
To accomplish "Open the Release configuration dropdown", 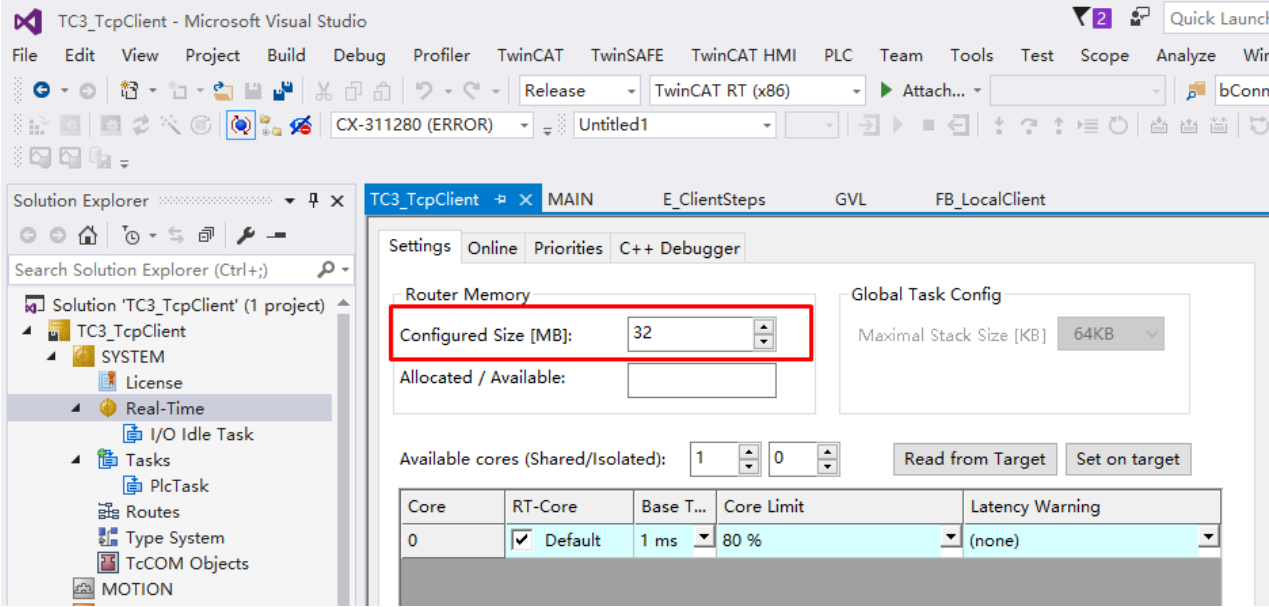I will coord(631,91).
